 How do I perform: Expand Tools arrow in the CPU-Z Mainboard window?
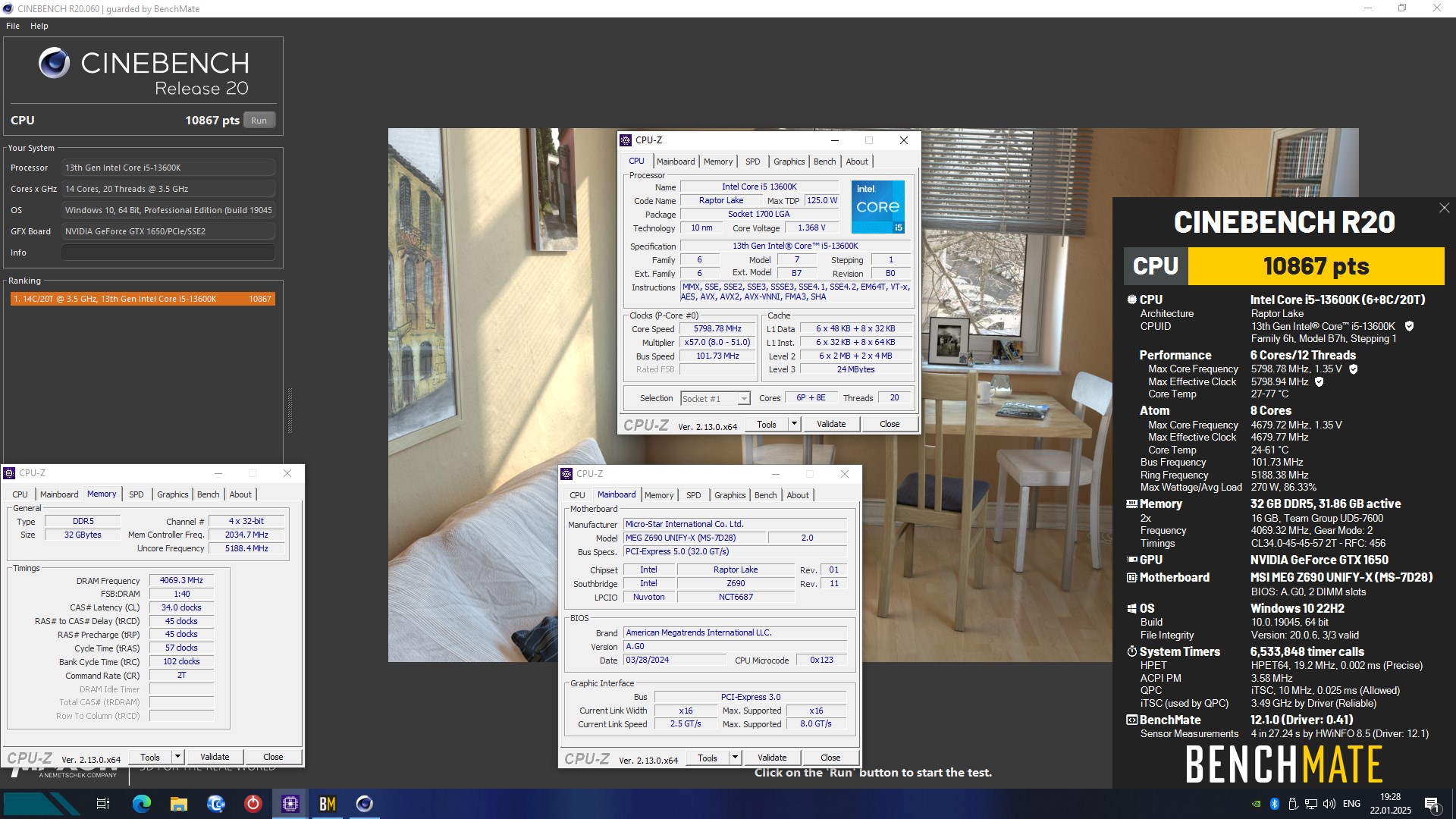click(735, 758)
